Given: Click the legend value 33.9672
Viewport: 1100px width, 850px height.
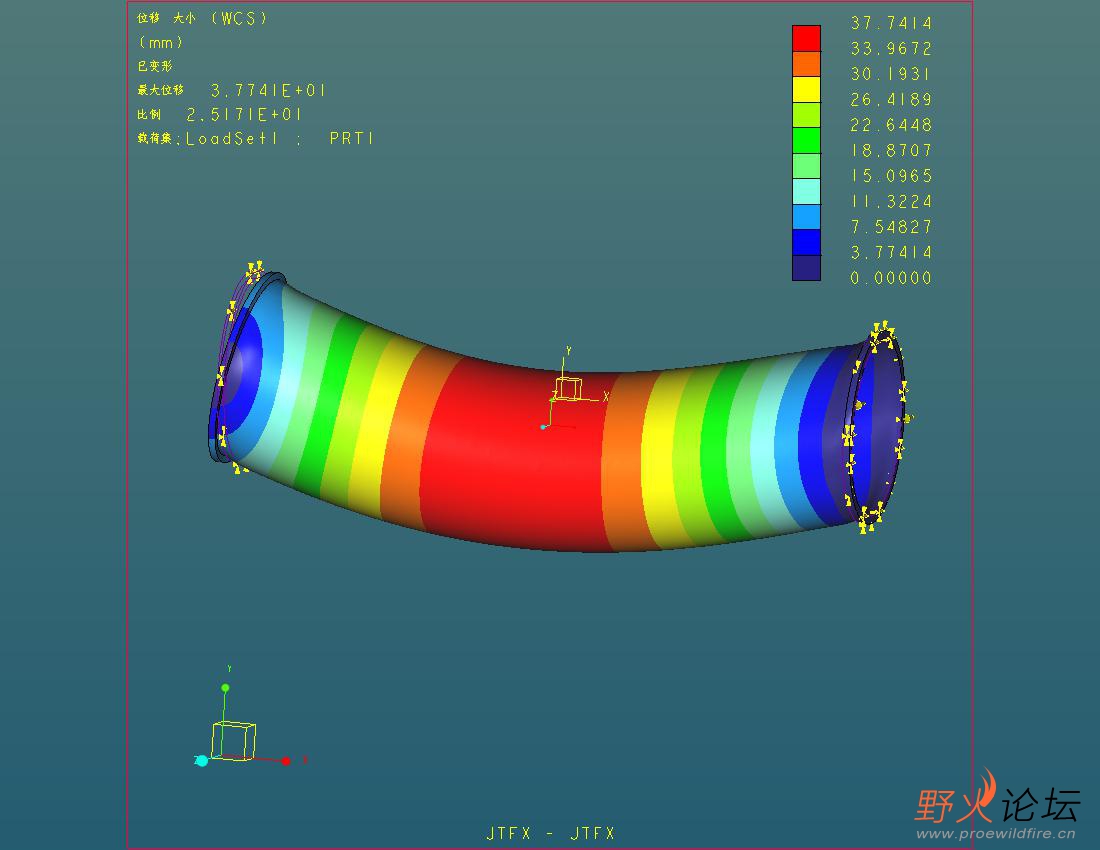Looking at the screenshot, I should [891, 48].
